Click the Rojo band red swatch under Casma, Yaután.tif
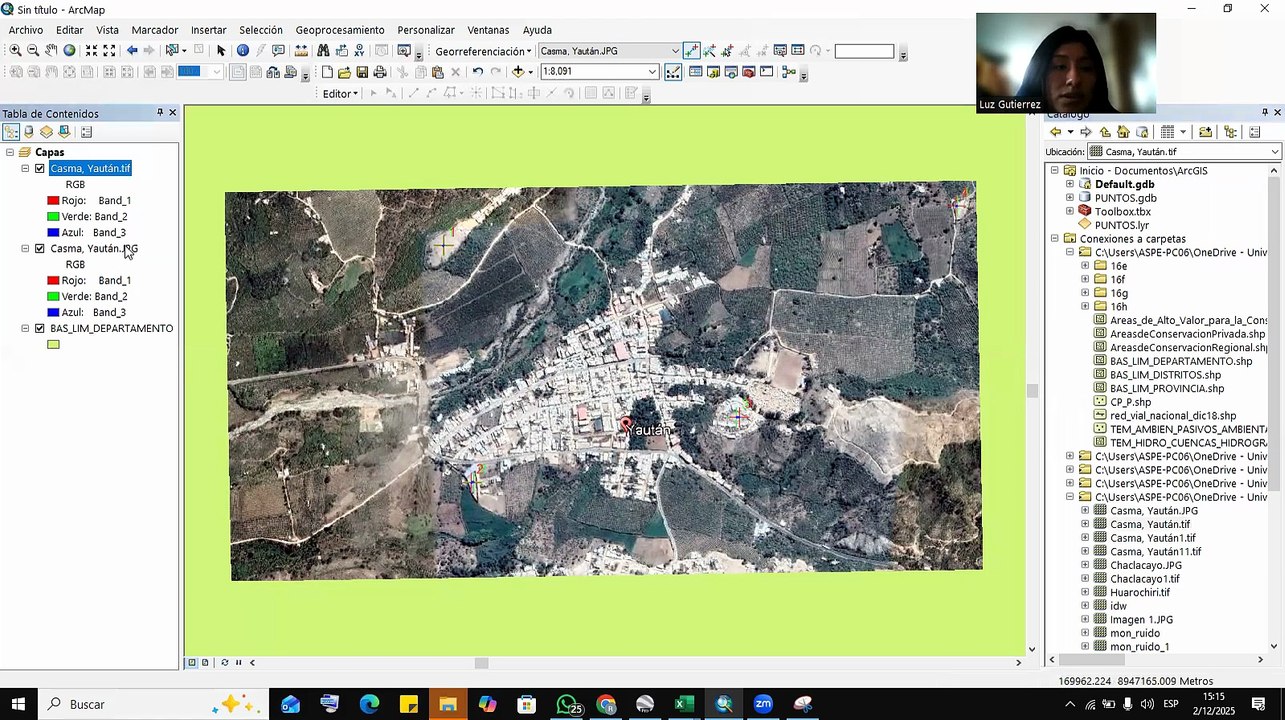The height and width of the screenshot is (720, 1285). pos(53,201)
